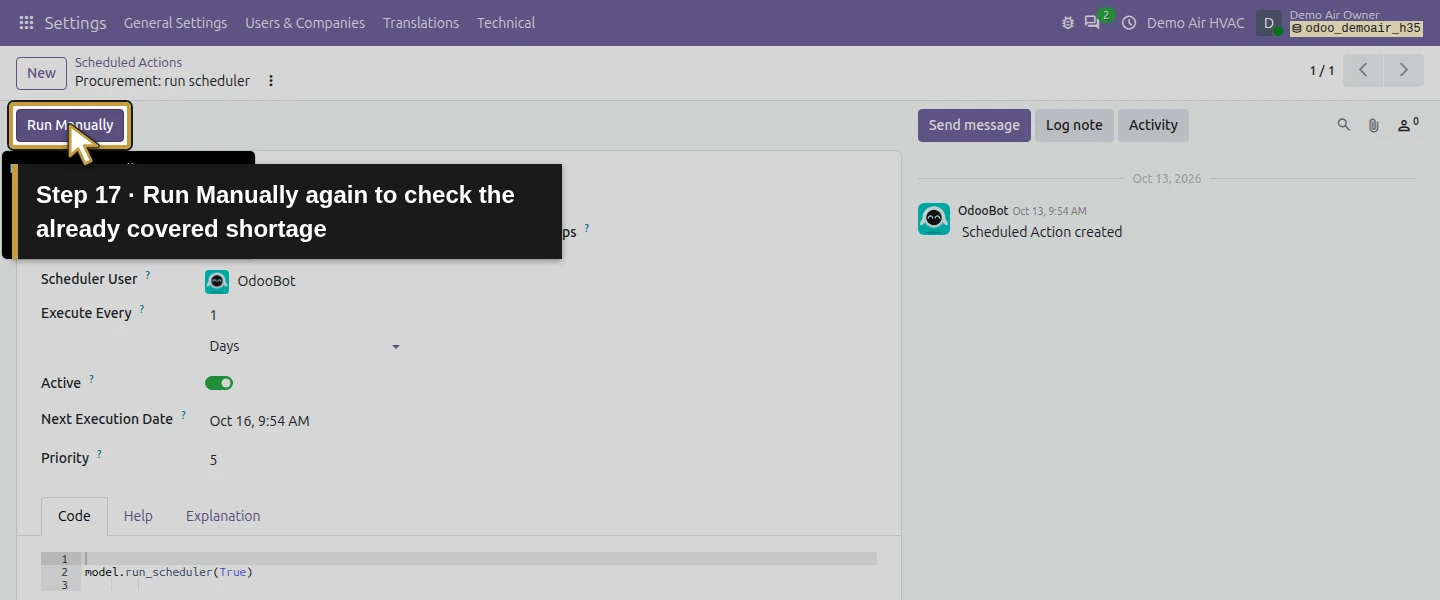This screenshot has width=1440, height=600.
Task: Go to the previous record arrow
Action: pyautogui.click(x=1363, y=70)
